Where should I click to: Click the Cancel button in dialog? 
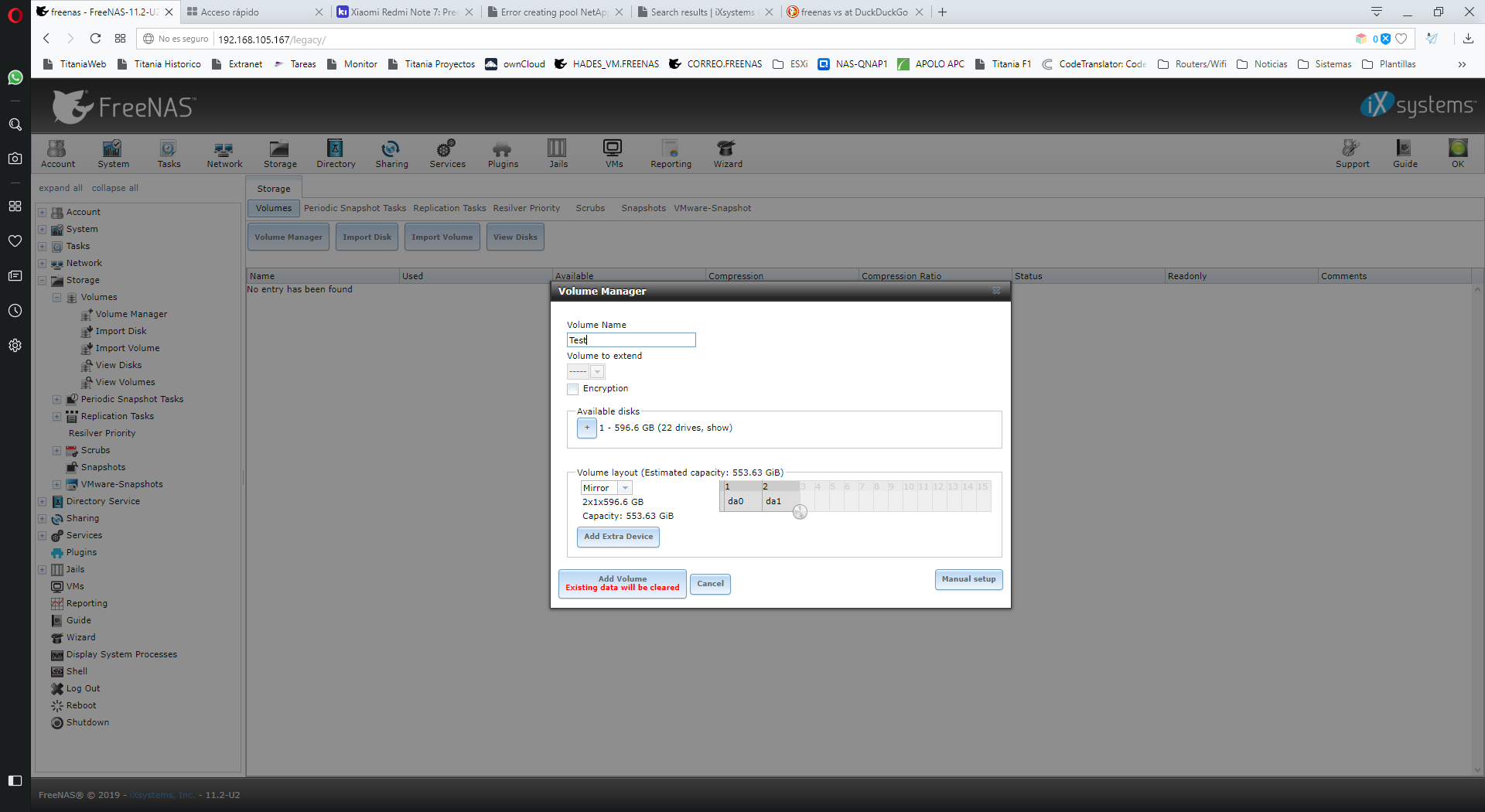click(x=710, y=584)
